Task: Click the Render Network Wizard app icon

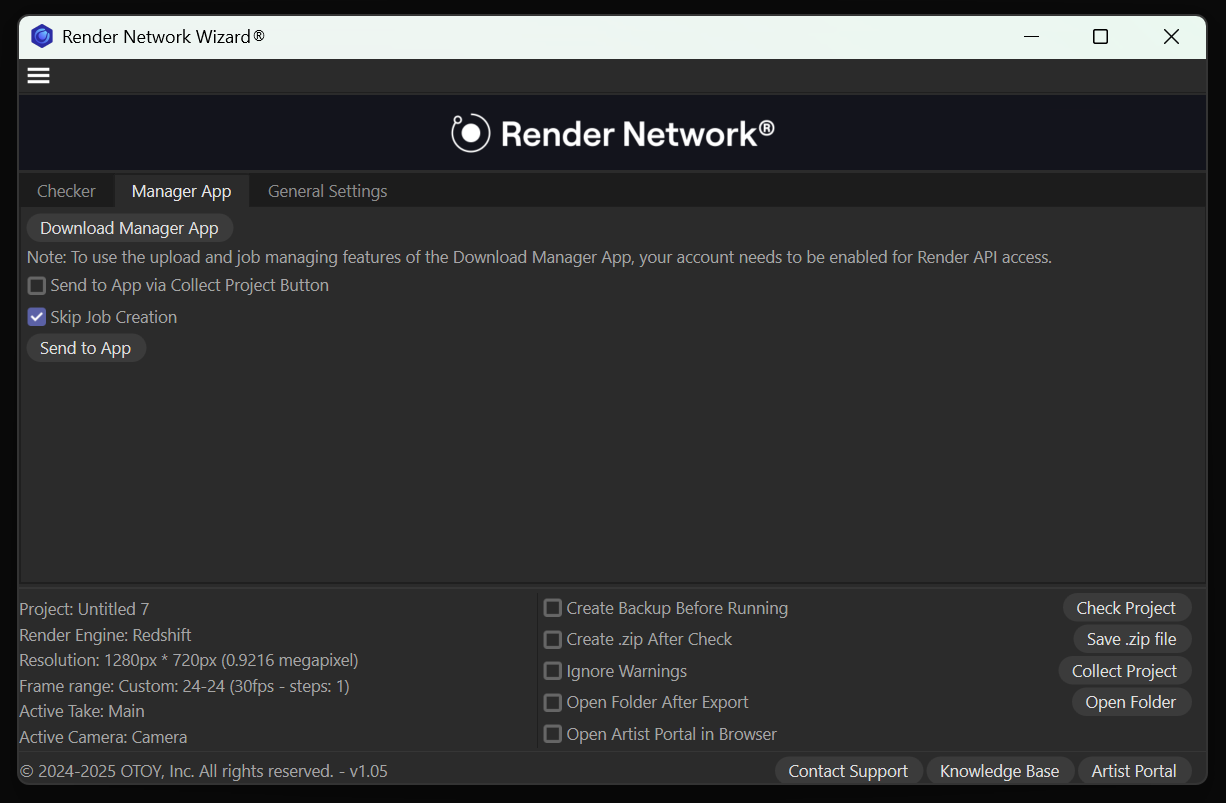Action: (42, 37)
